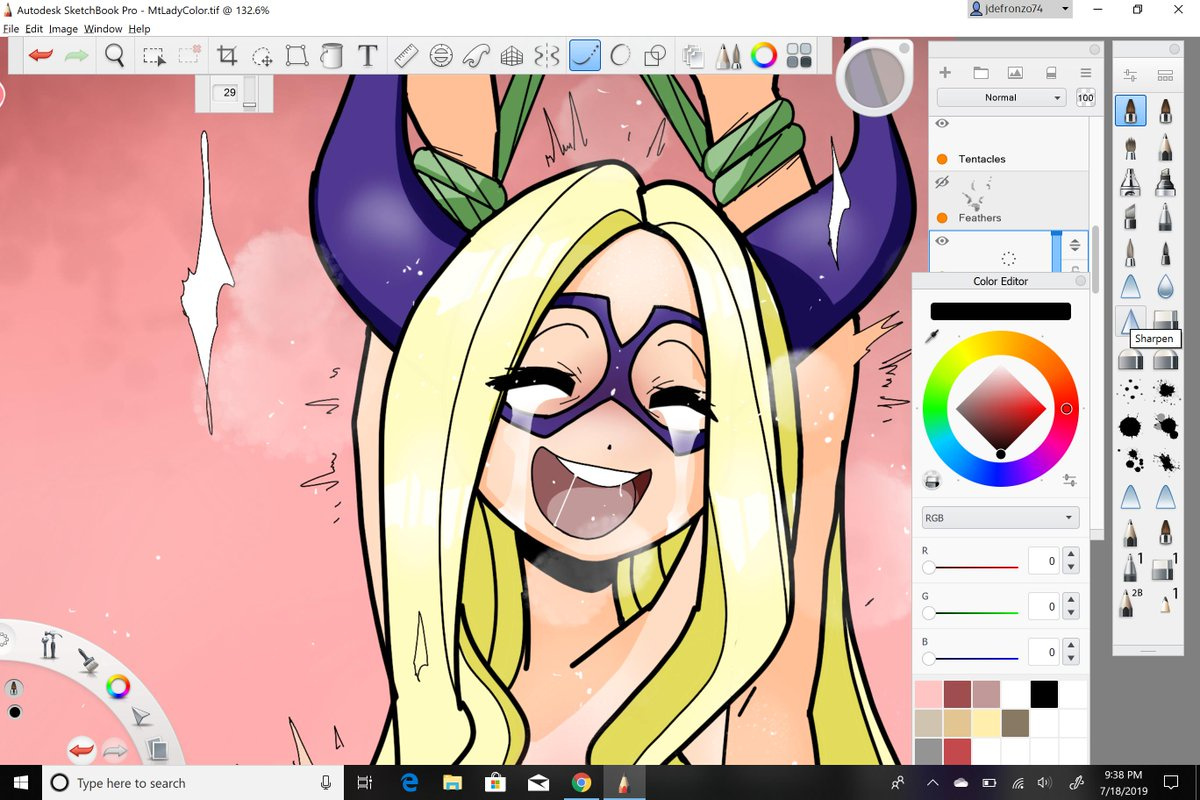This screenshot has height=800, width=1200.
Task: Expand the RGB color mode dropdown
Action: click(1000, 518)
